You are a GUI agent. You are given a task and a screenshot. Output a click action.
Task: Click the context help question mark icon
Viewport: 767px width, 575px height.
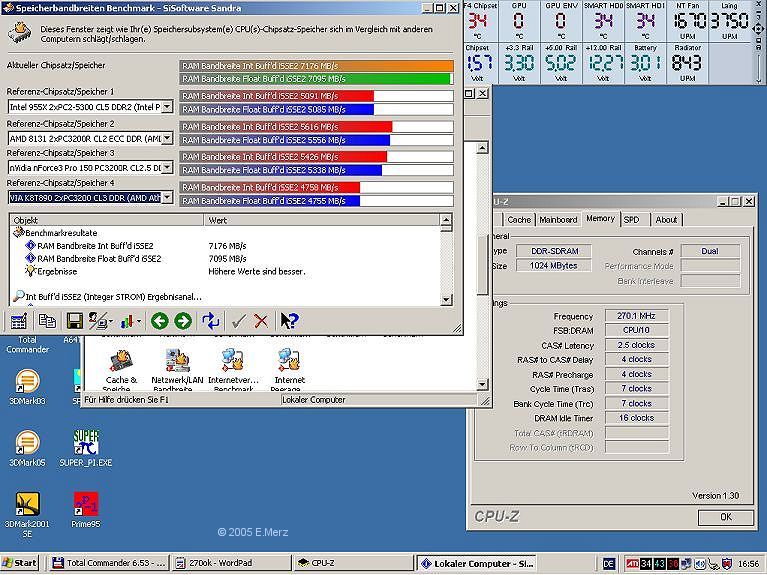click(289, 321)
